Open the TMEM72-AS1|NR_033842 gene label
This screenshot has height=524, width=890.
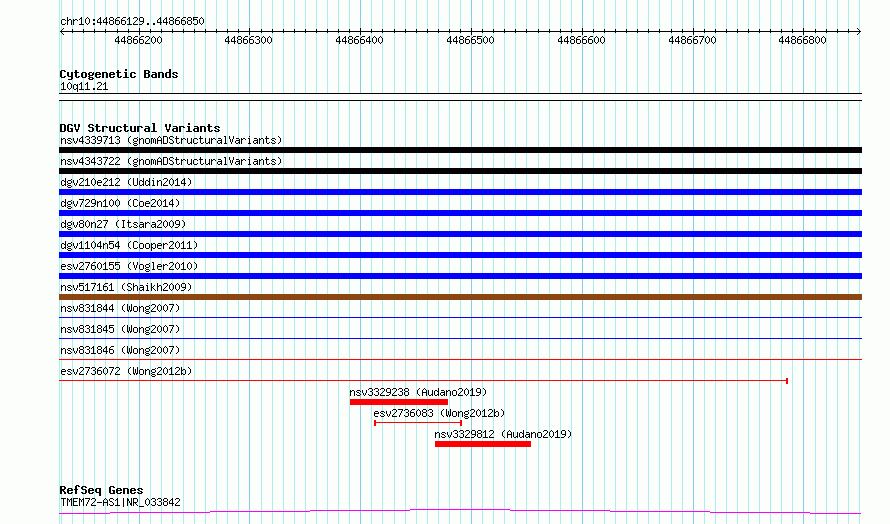[x=120, y=502]
